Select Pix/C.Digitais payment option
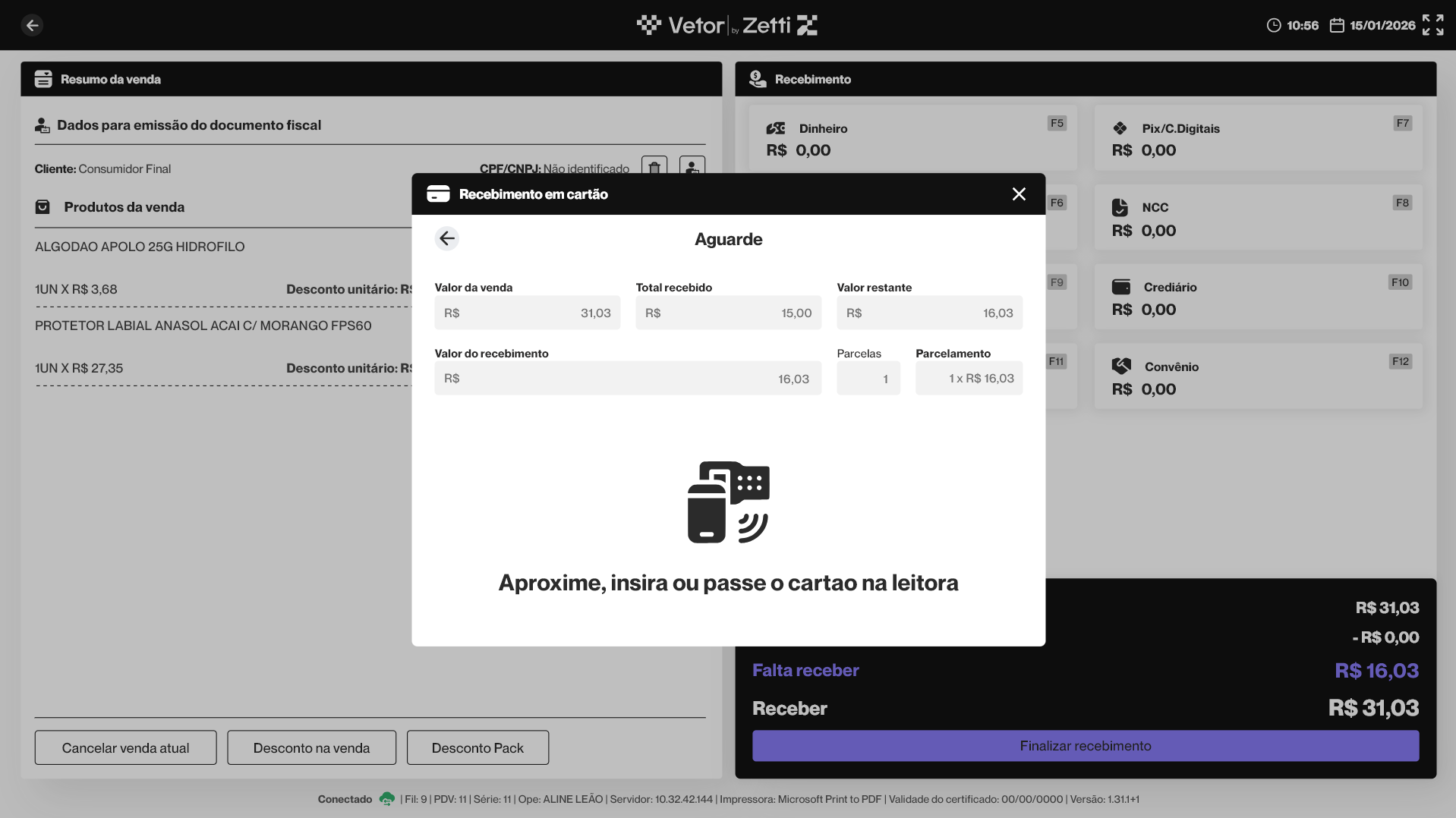The height and width of the screenshot is (818, 1456). click(x=1257, y=138)
